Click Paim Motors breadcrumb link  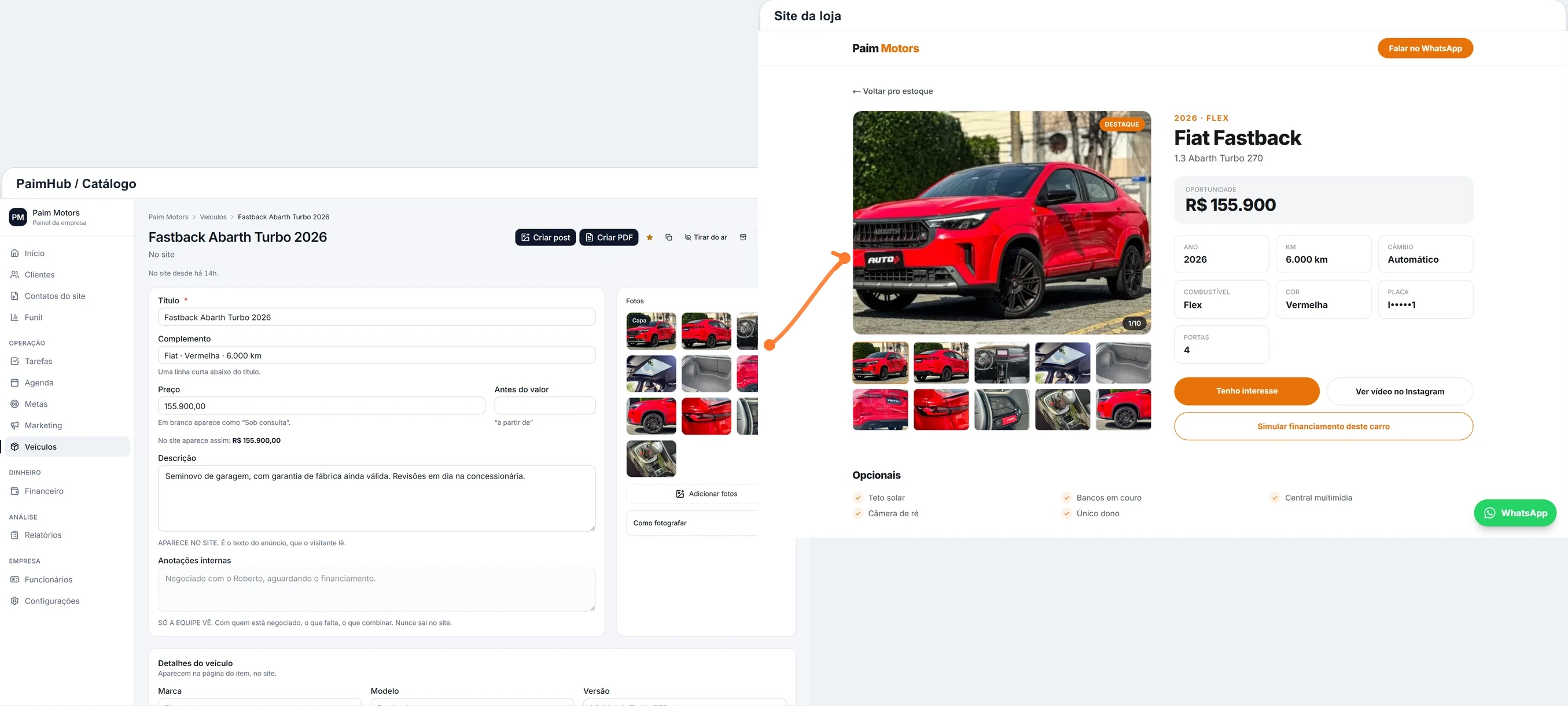[x=168, y=216]
